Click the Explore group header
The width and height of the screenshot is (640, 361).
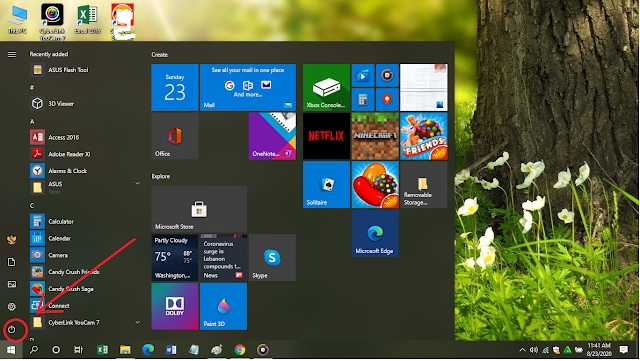tap(161, 176)
